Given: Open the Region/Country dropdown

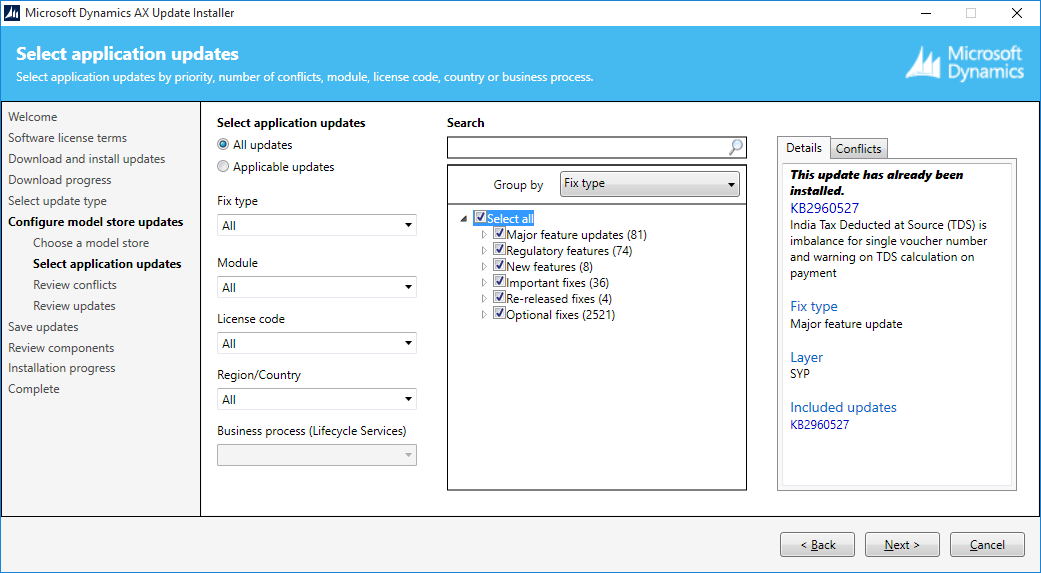Looking at the screenshot, I should (317, 400).
